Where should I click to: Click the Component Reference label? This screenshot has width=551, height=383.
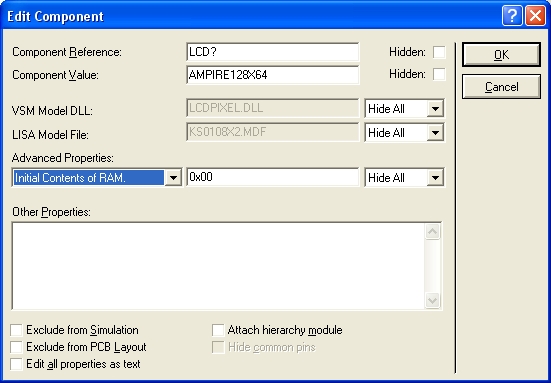(x=67, y=52)
